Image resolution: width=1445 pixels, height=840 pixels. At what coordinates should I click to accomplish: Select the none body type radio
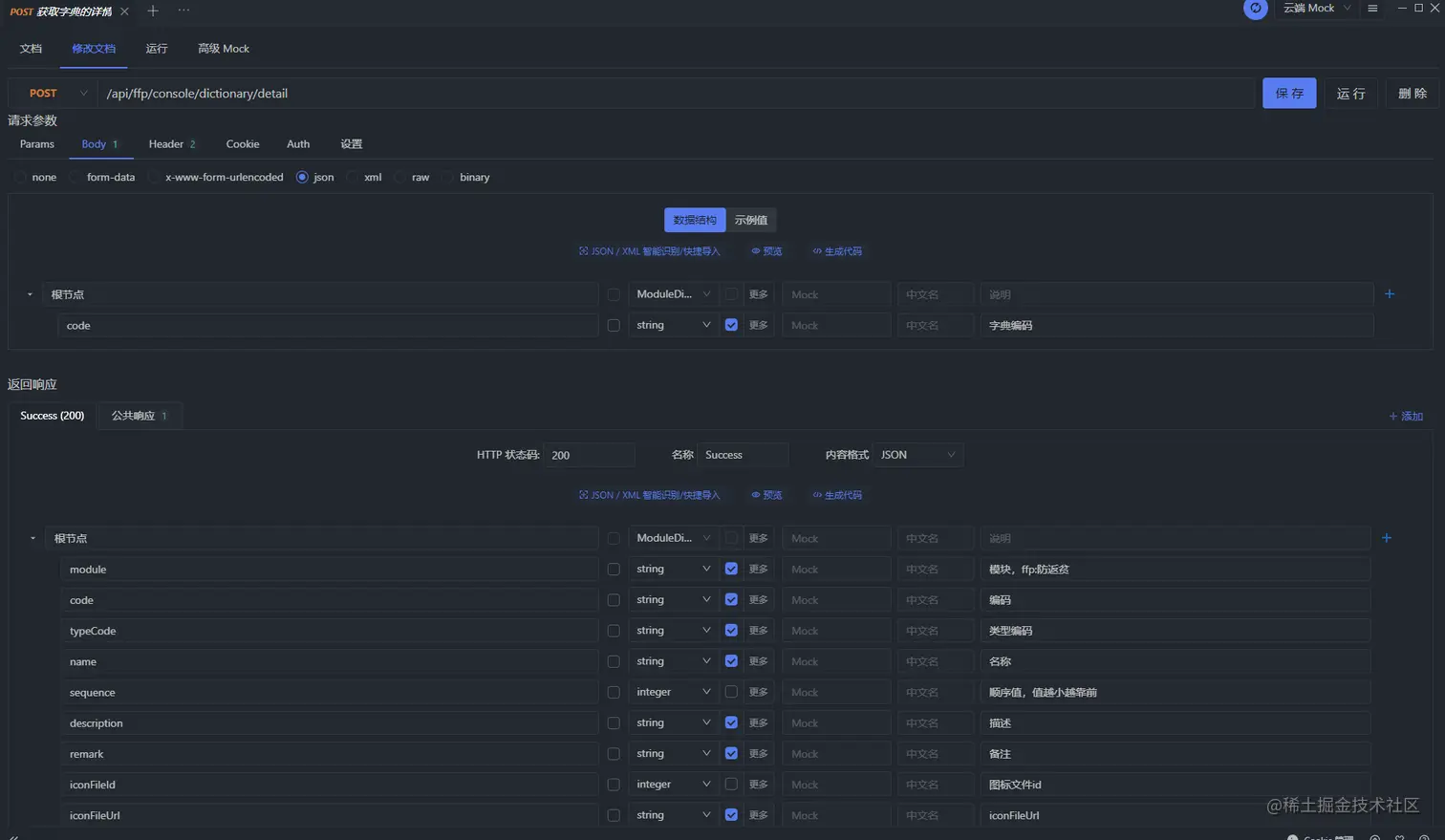[x=20, y=178]
